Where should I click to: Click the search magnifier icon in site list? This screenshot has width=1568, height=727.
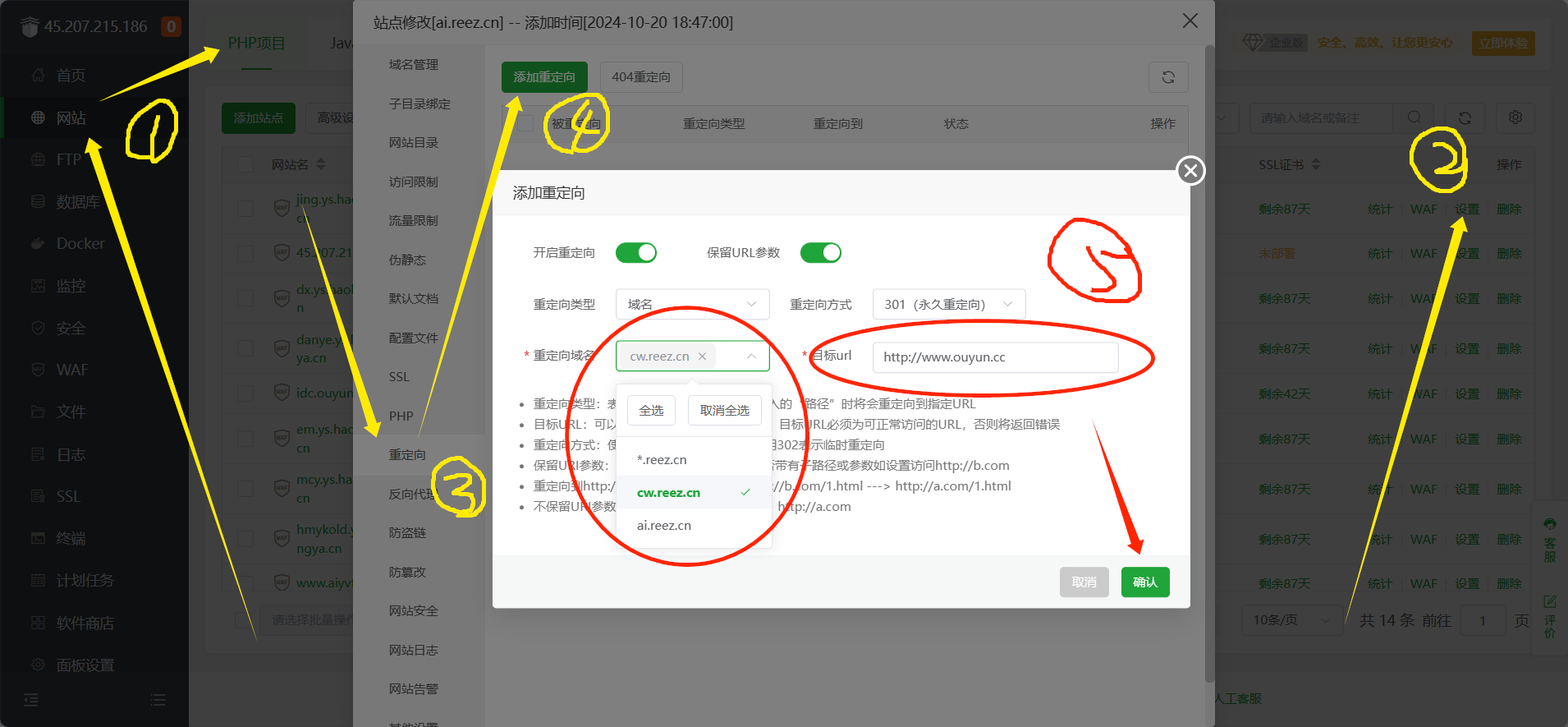tap(1414, 117)
